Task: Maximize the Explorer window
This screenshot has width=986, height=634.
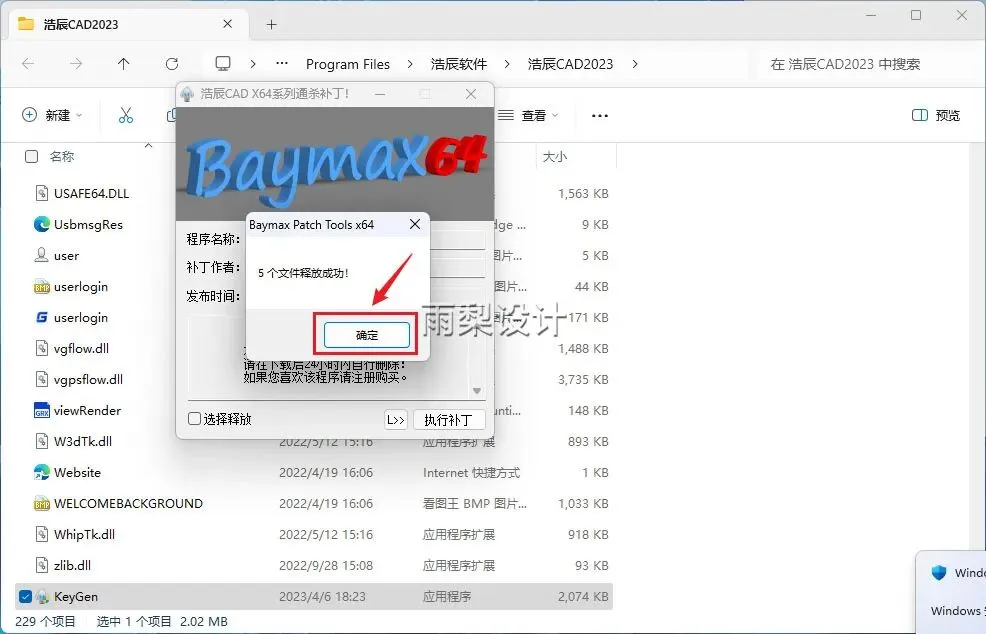Action: point(916,15)
